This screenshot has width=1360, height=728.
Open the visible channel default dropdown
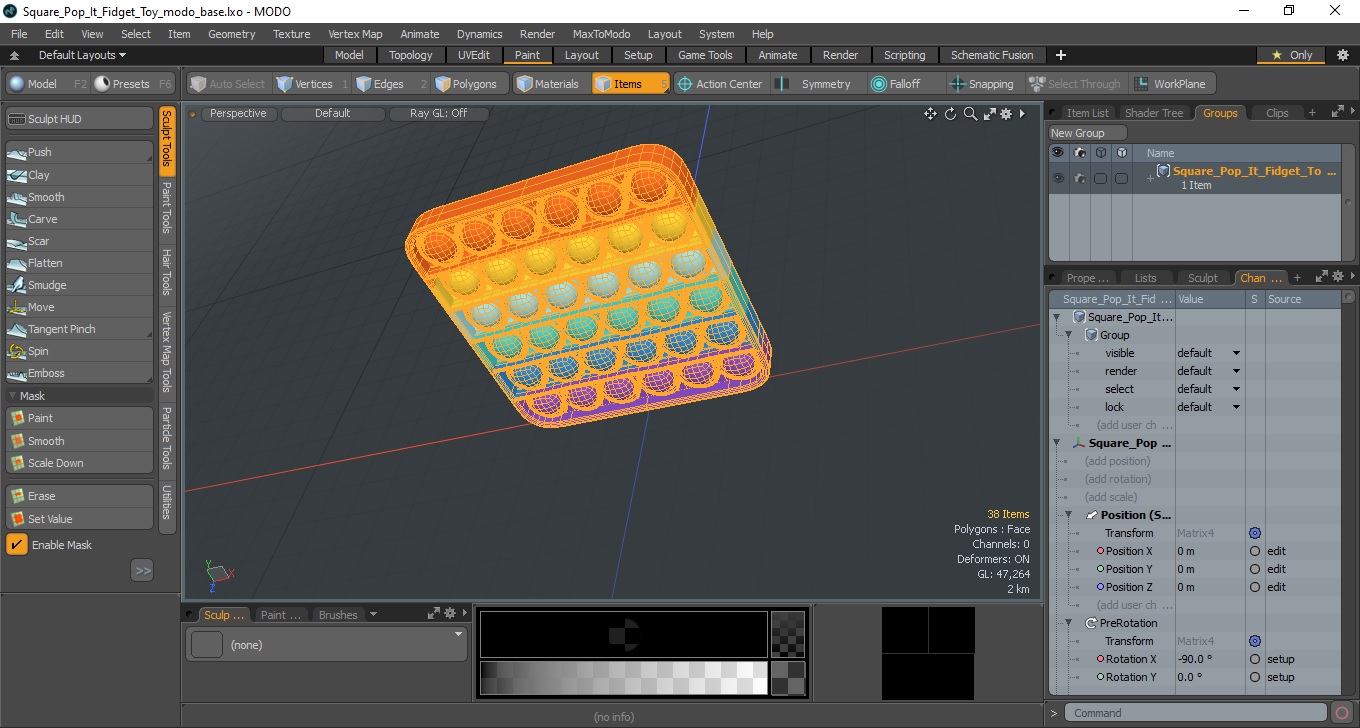1209,353
